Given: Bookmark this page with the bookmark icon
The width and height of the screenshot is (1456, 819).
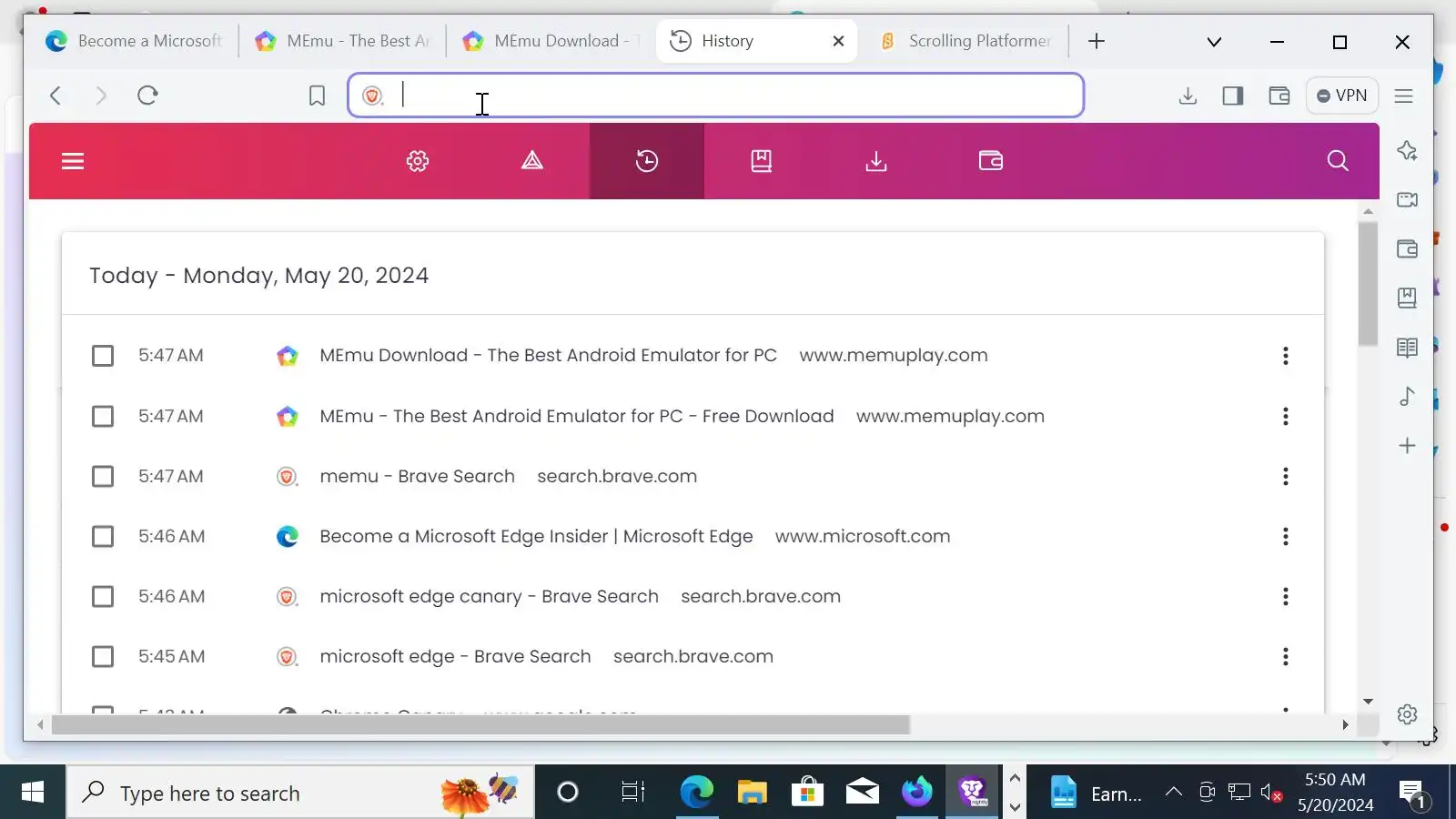Looking at the screenshot, I should (317, 96).
